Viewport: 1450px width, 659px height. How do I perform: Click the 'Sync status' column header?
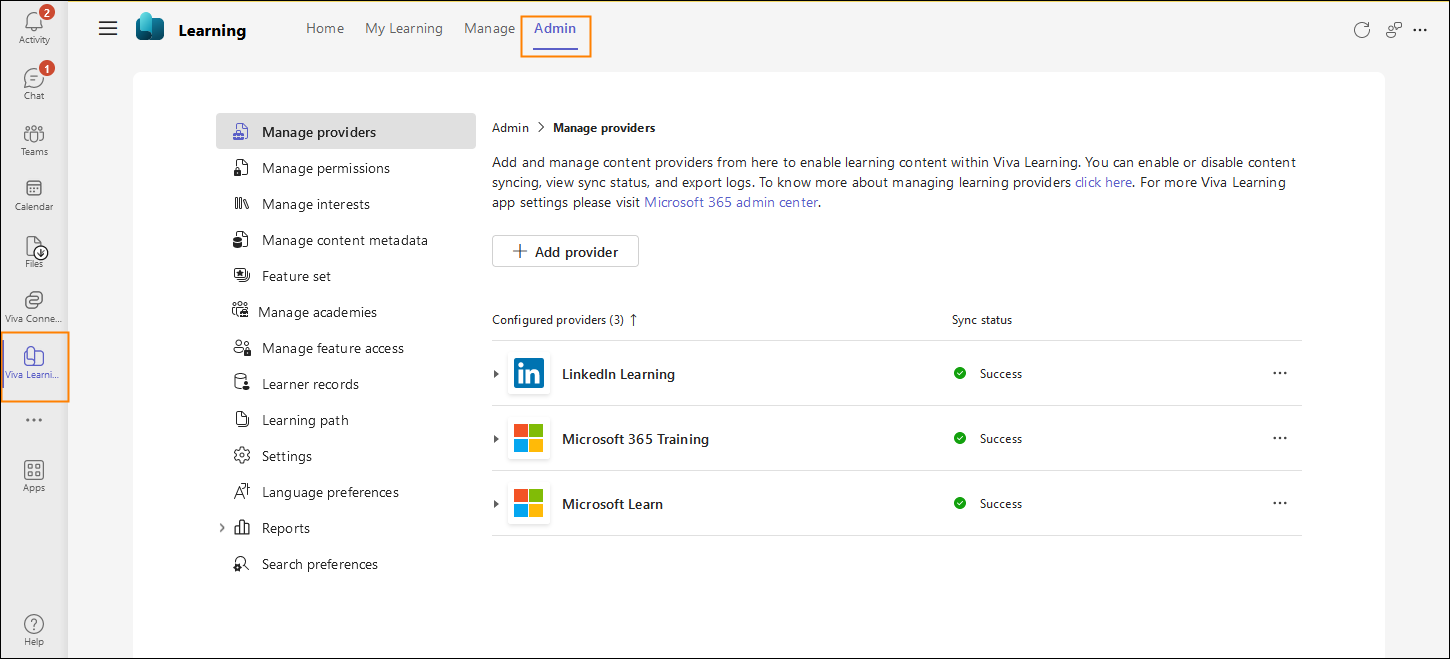(x=982, y=320)
